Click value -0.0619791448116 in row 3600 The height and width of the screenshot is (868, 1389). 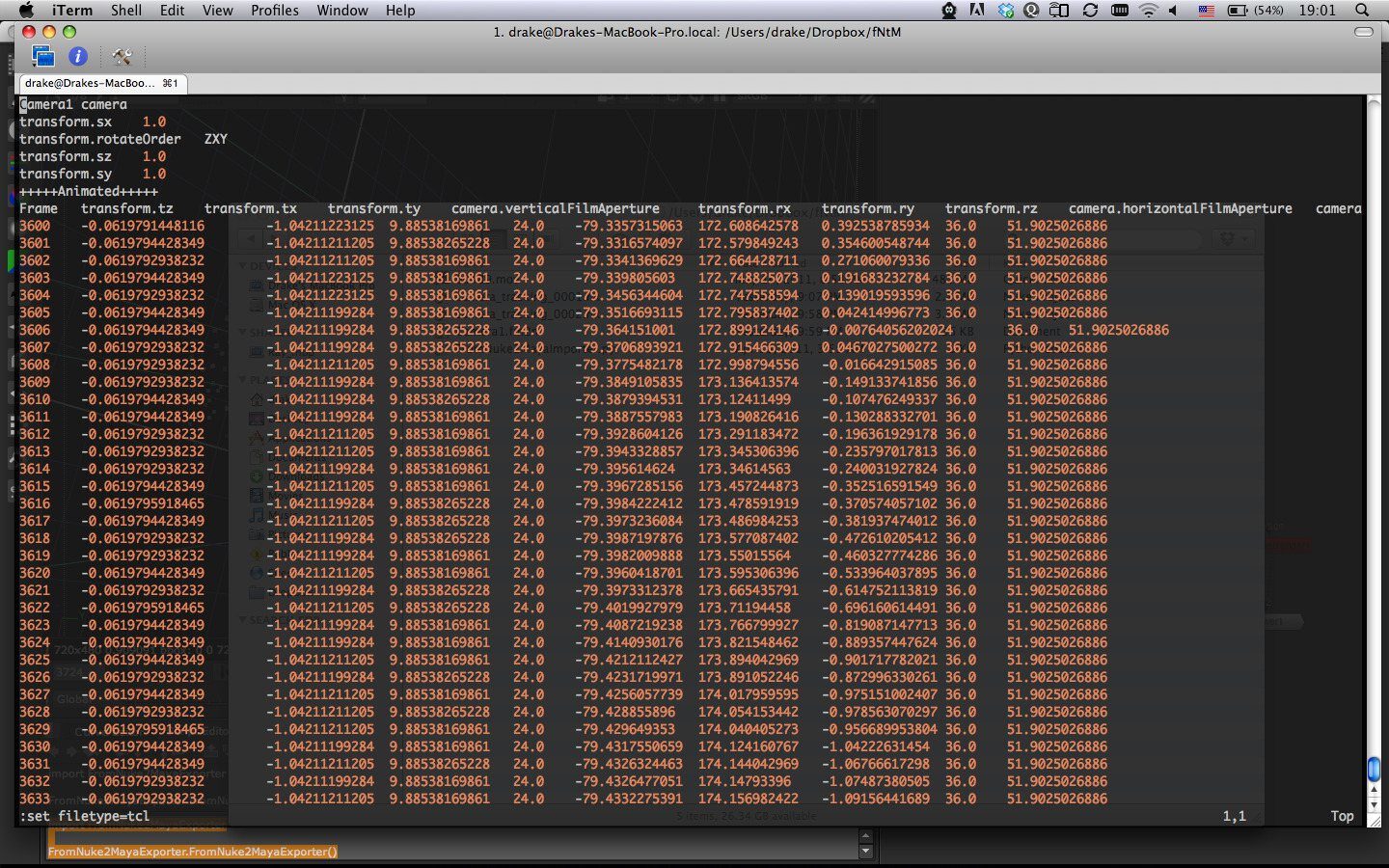point(143,226)
